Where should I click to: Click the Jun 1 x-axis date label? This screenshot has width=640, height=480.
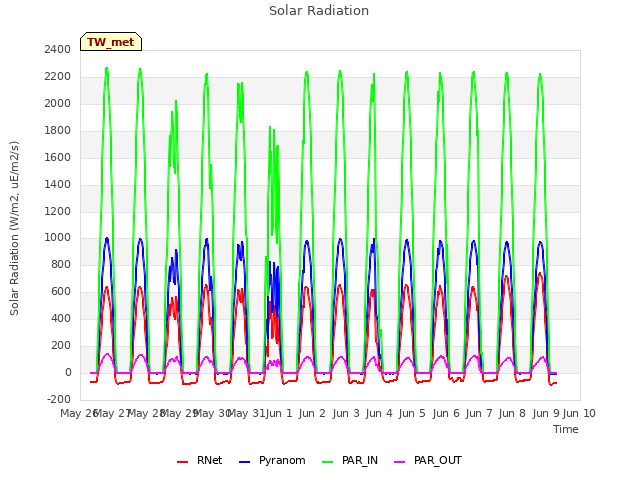pos(279,413)
